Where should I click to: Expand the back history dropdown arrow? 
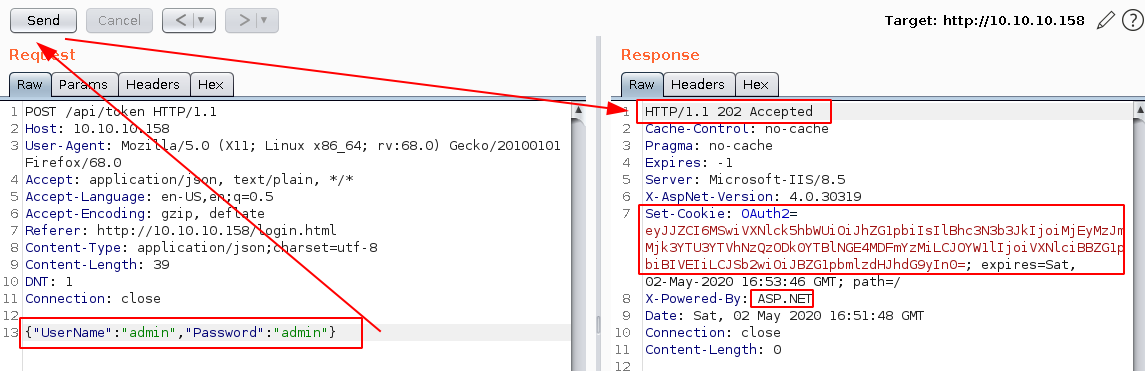203,20
